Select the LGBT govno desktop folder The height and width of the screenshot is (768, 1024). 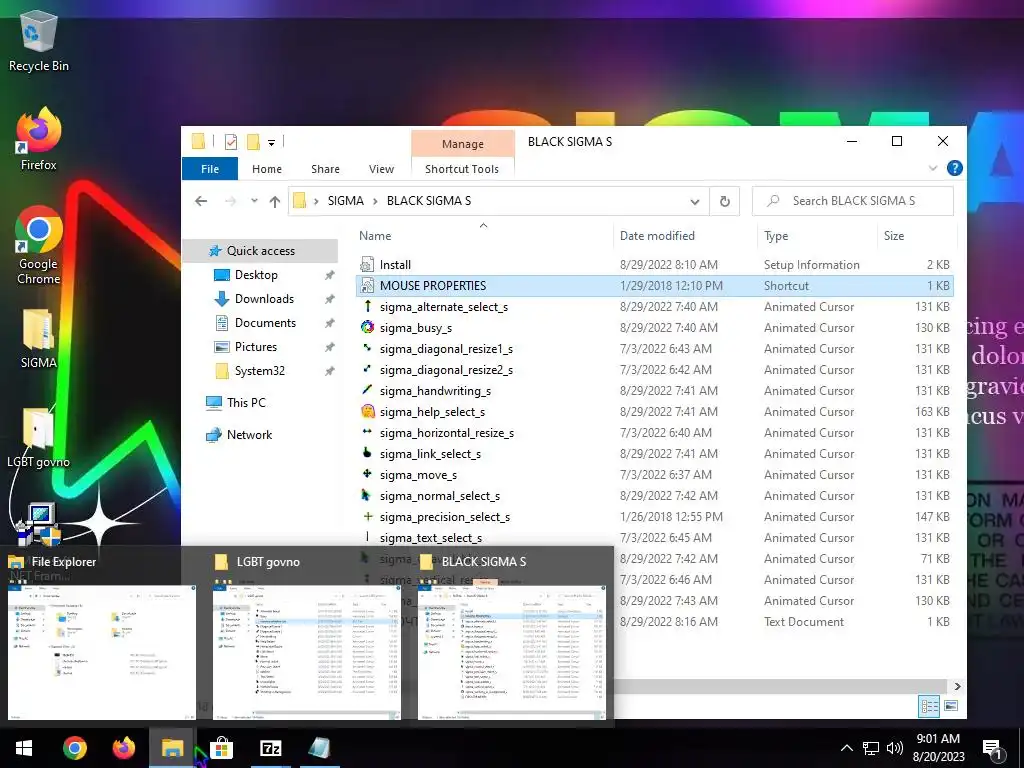(39, 438)
